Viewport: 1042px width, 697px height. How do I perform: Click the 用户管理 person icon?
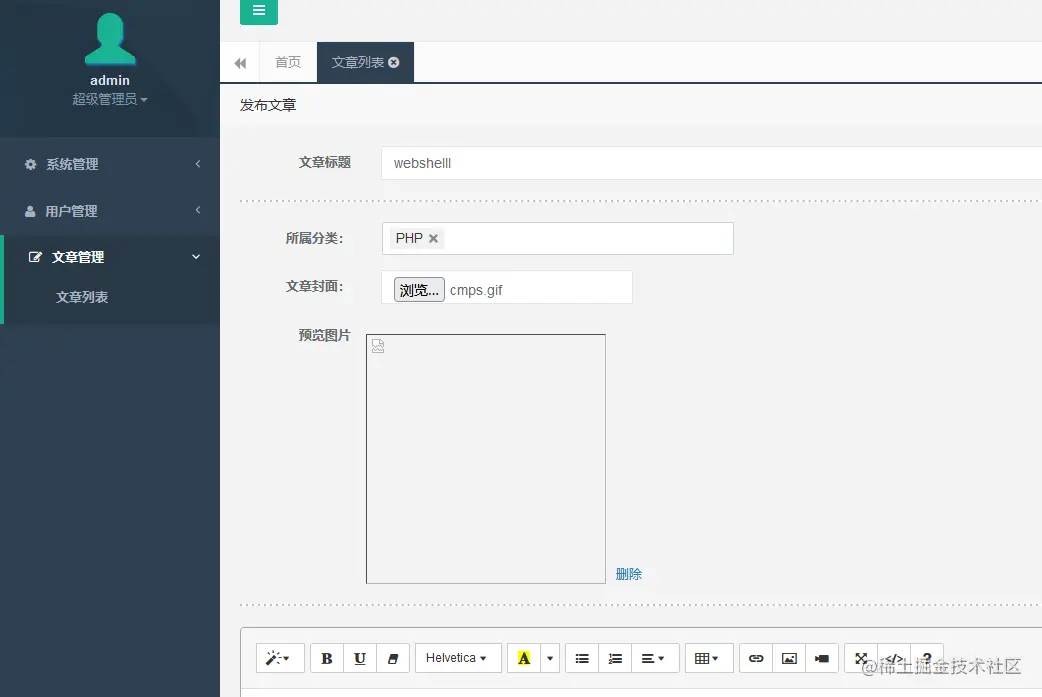(30, 211)
